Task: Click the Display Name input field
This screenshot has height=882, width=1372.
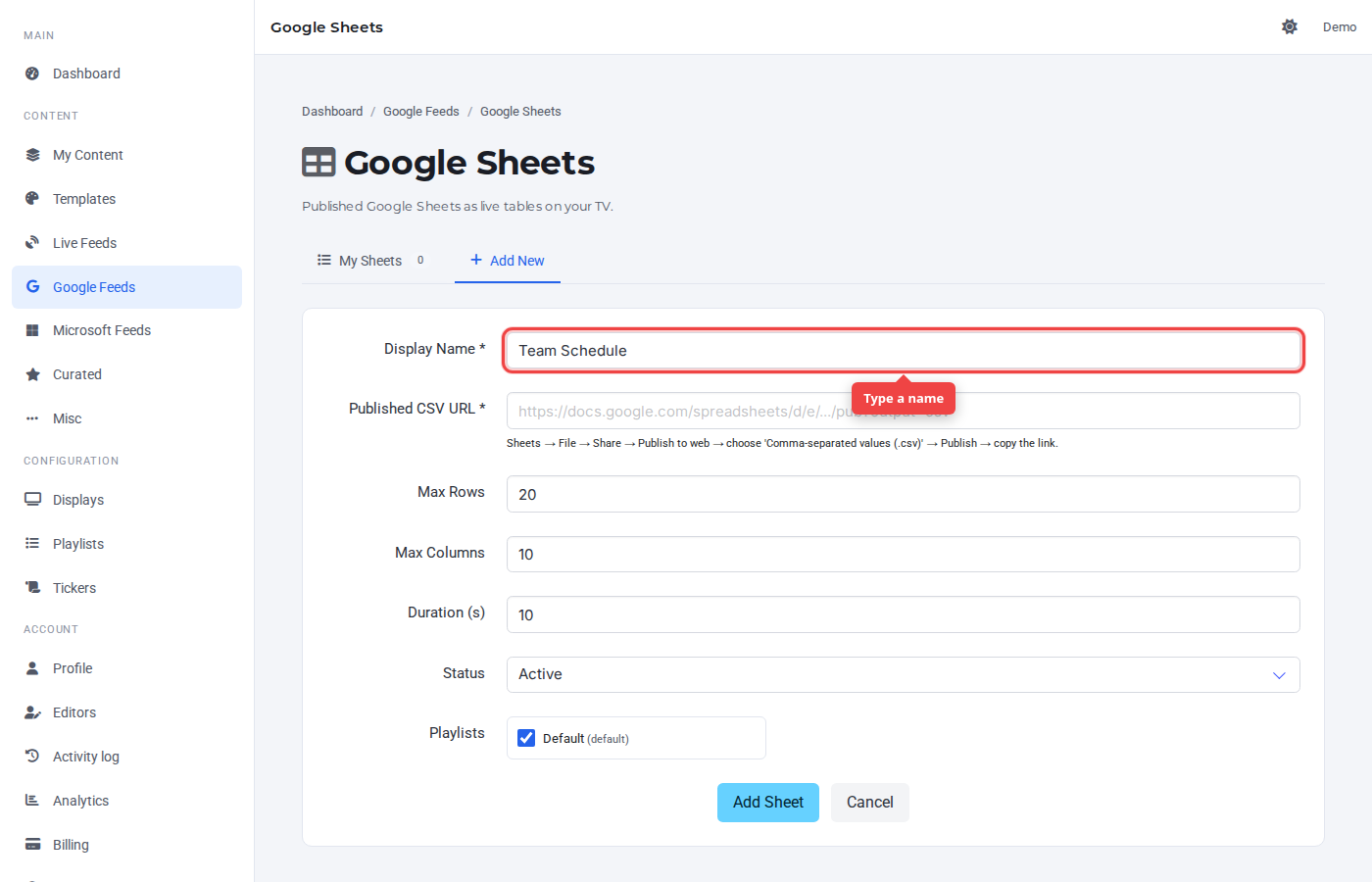Action: 903,351
